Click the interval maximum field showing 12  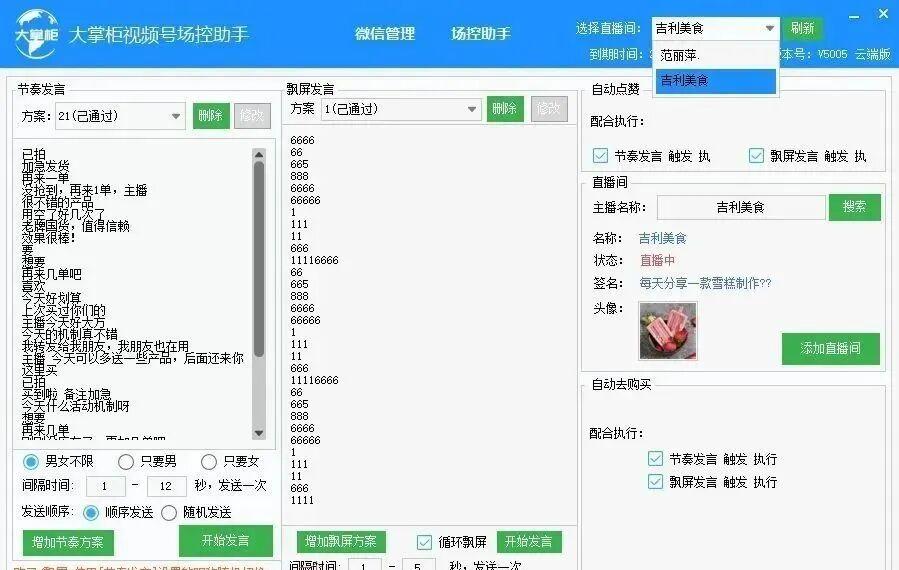tap(166, 486)
